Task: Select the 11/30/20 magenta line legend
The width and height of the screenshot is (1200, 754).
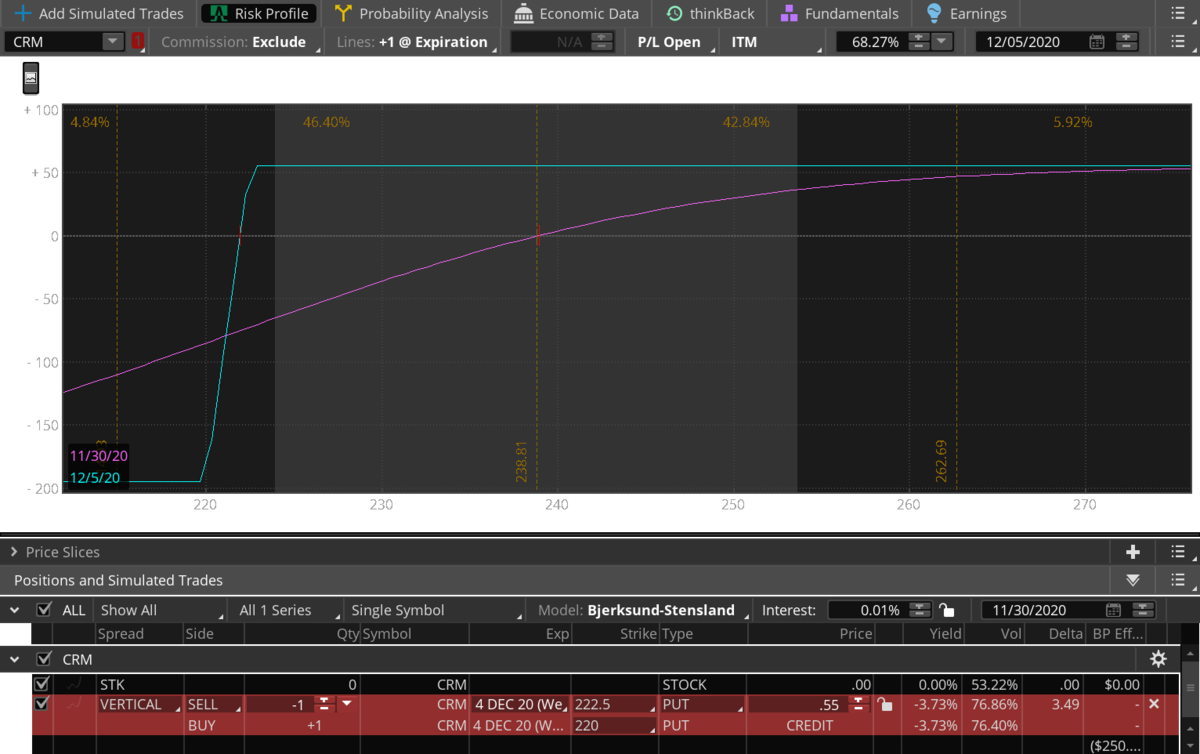Action: tap(99, 456)
